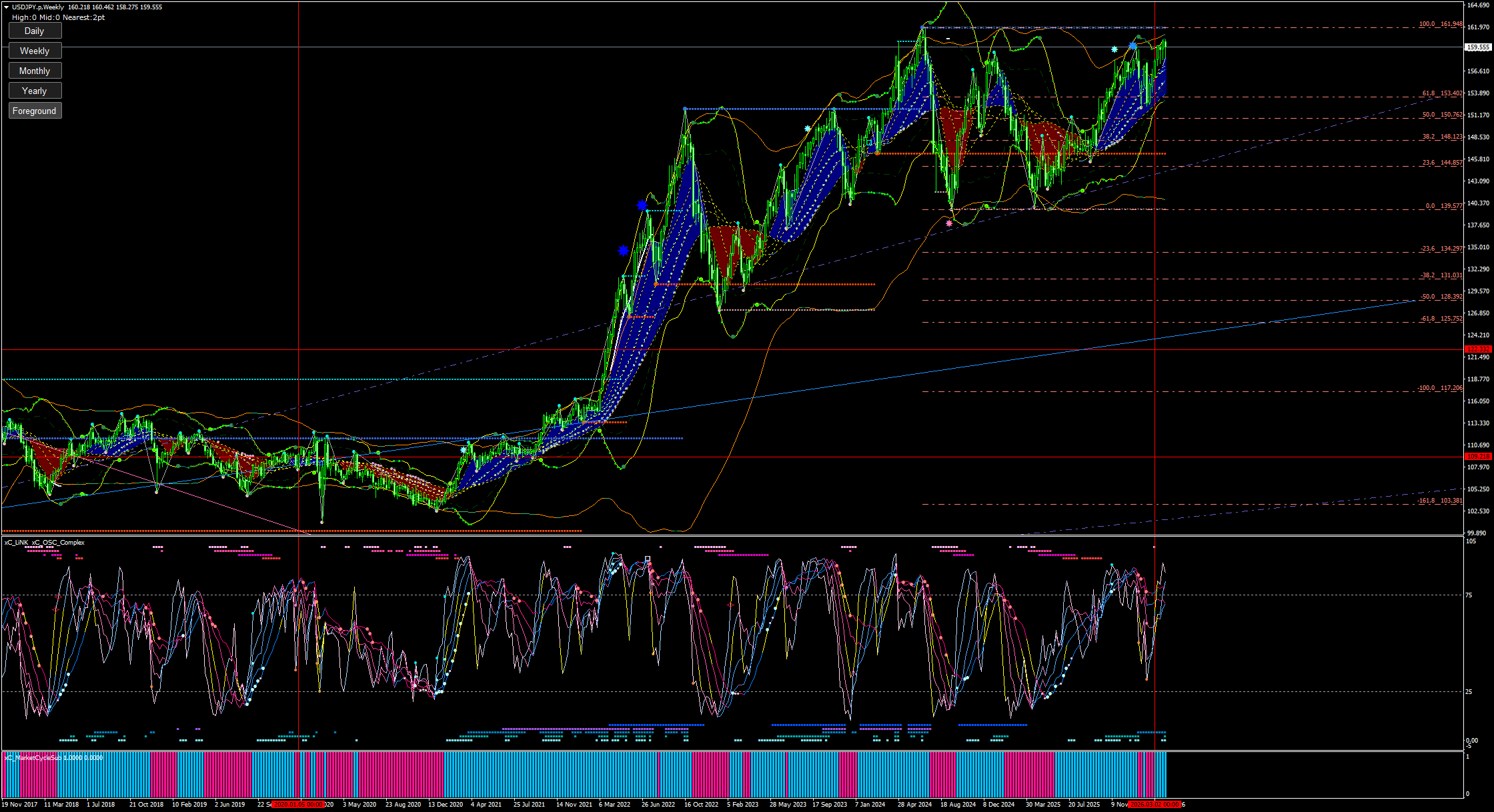Viewport: 1494px width, 812px height.
Task: Click the cyan star near 151.170 level
Action: tap(808, 128)
